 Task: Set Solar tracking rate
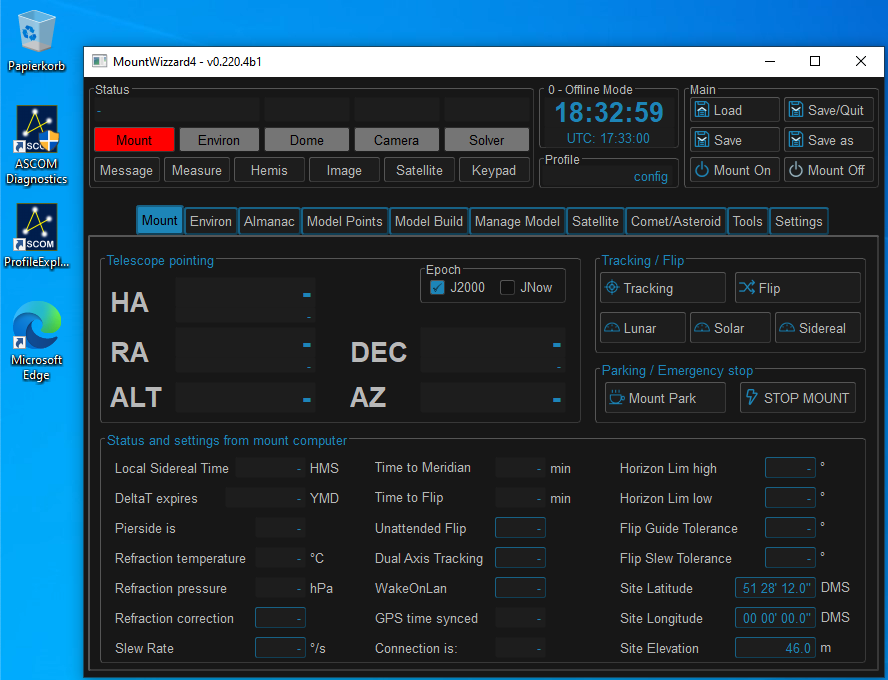tap(730, 328)
